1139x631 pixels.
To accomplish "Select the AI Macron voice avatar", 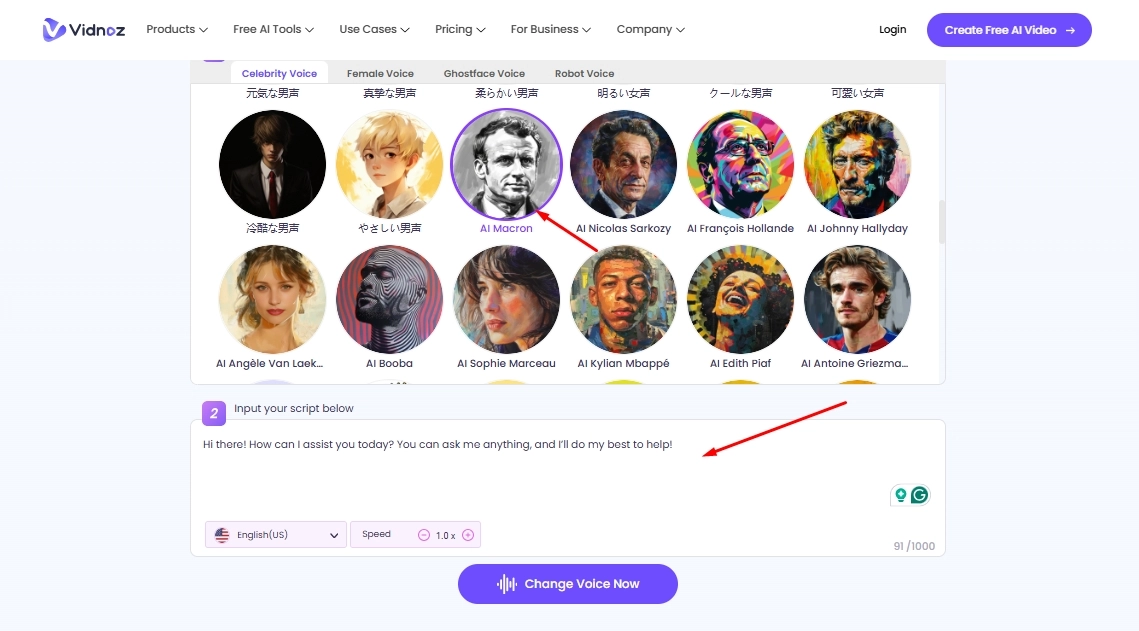I will tap(506, 163).
